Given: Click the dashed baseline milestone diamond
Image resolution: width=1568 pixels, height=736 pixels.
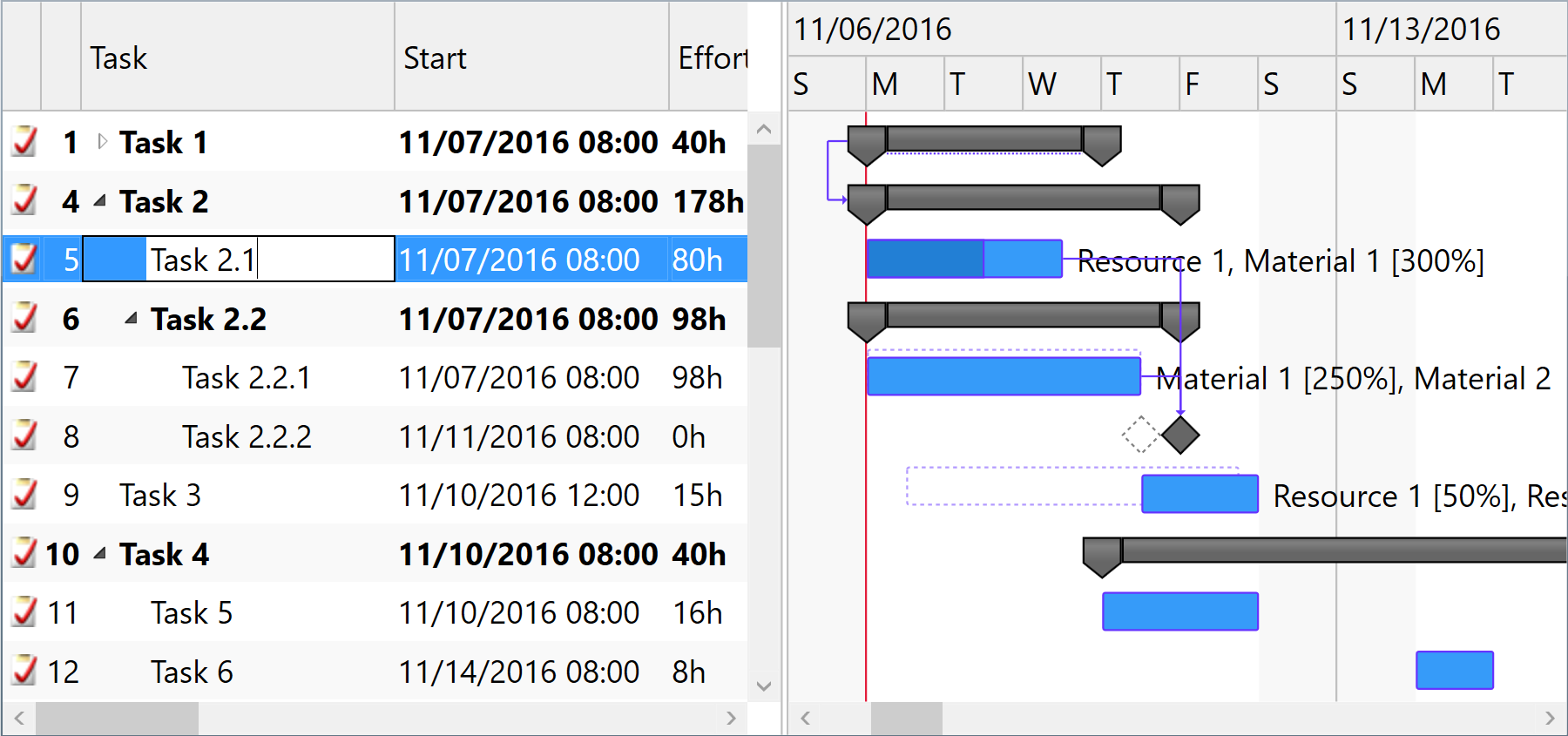Looking at the screenshot, I should point(1140,435).
